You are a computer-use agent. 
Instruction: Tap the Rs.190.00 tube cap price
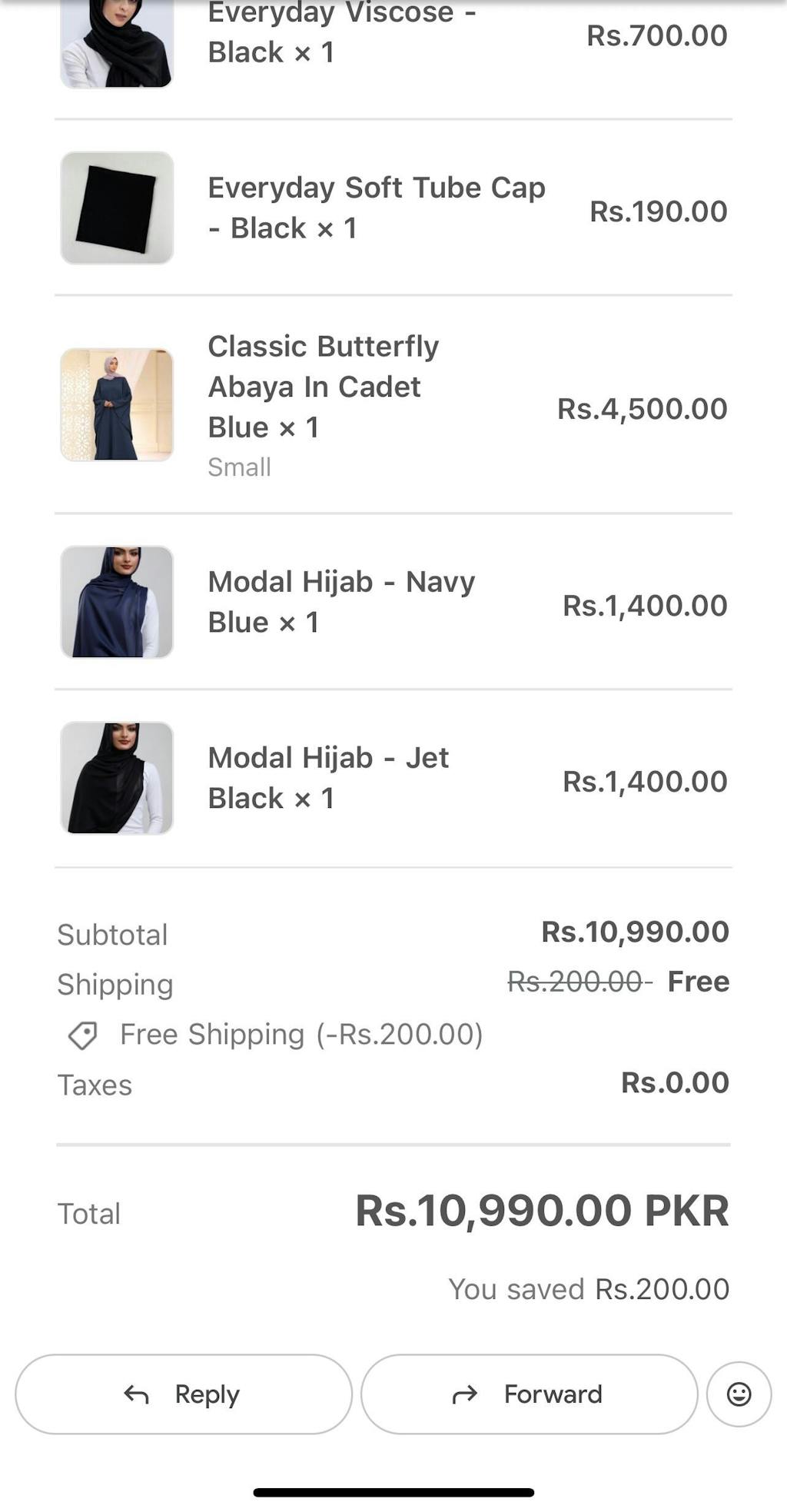658,211
